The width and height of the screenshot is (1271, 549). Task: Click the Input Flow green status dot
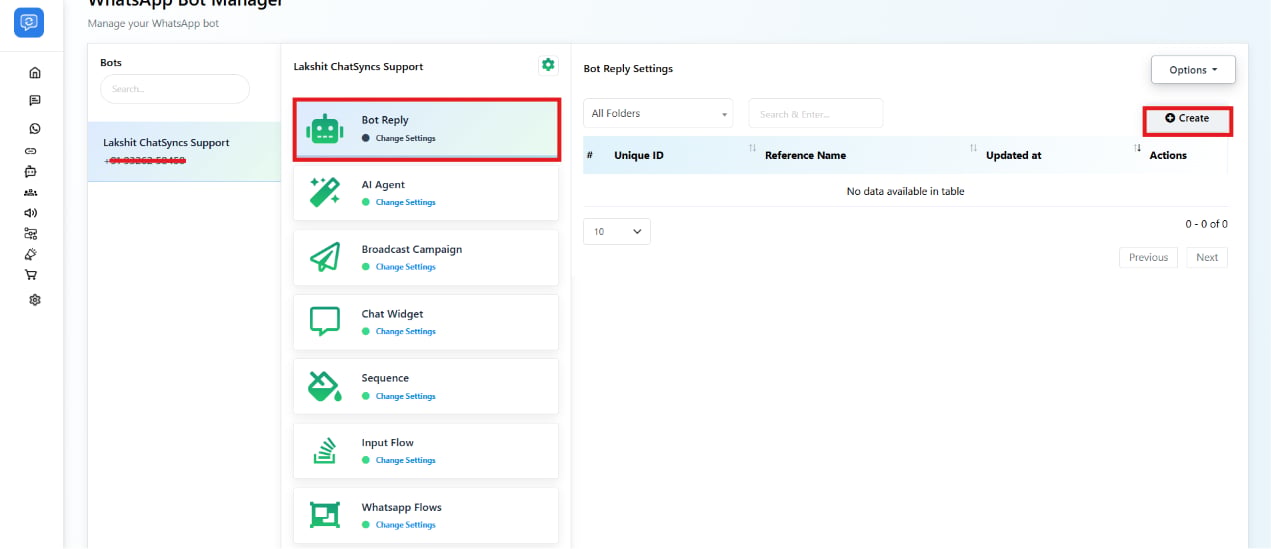coord(366,460)
